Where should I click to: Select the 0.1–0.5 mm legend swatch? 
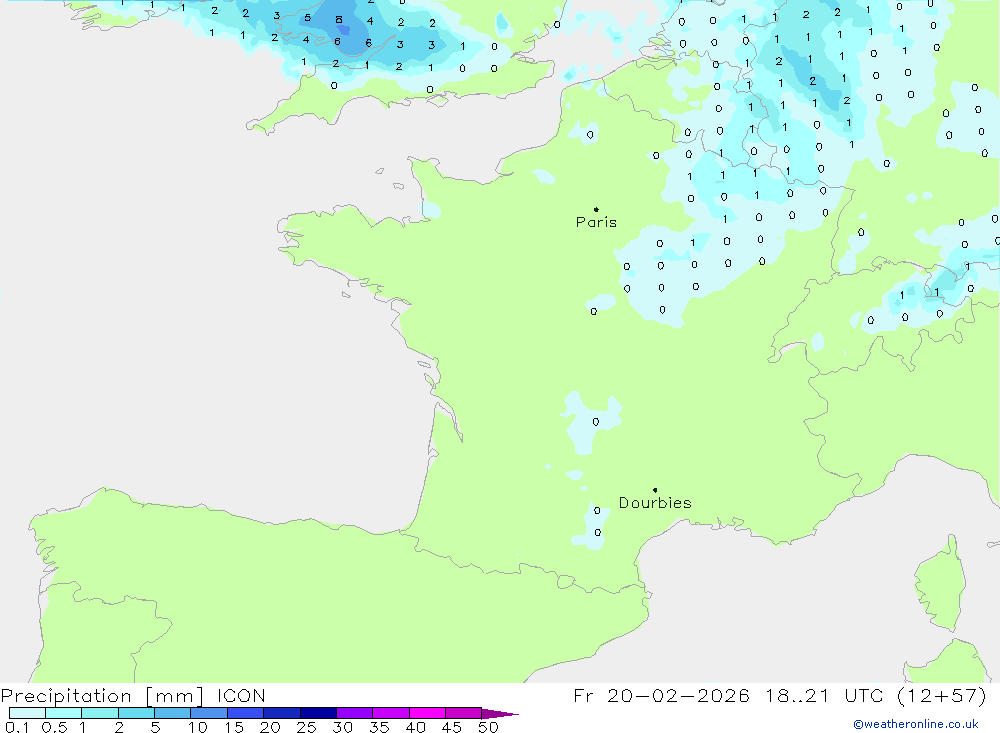click(27, 713)
